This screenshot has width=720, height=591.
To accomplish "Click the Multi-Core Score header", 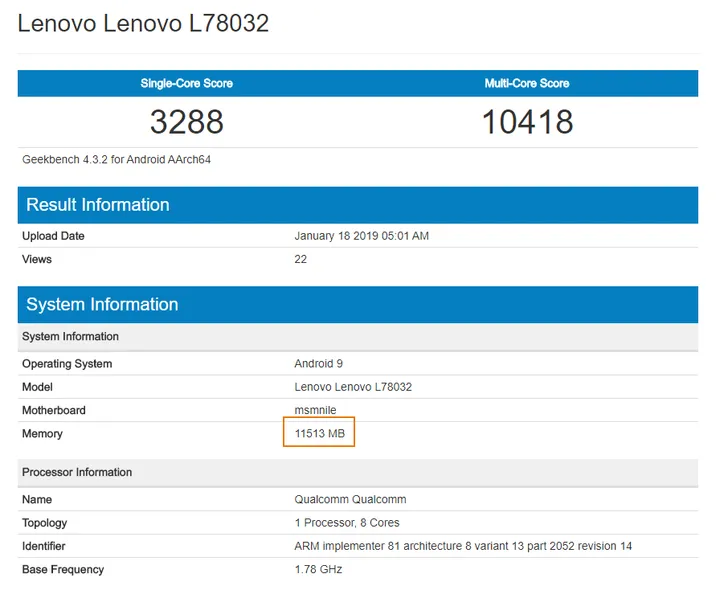I will coord(527,83).
